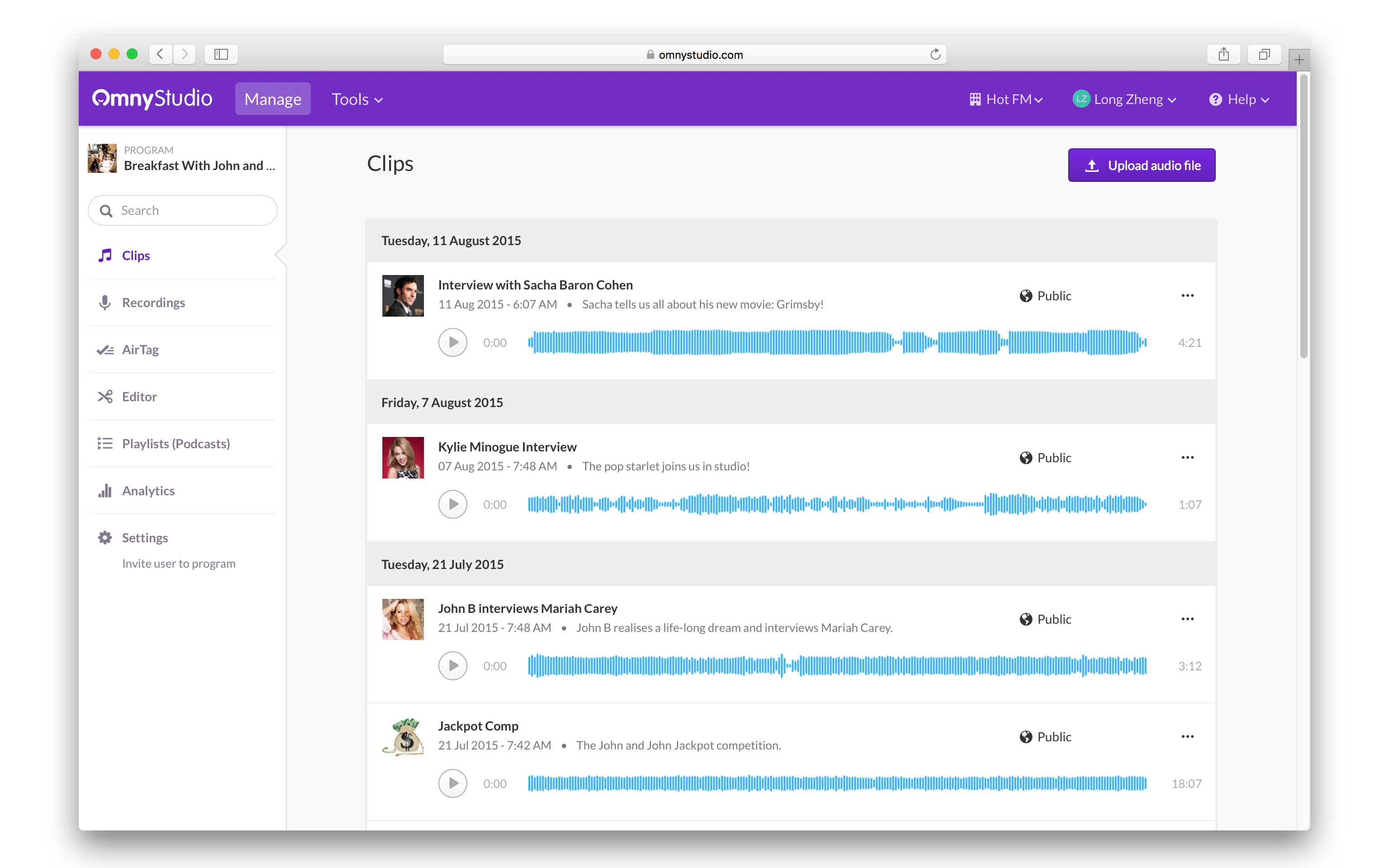Open more options for Jackpot Comp clip

click(x=1187, y=736)
